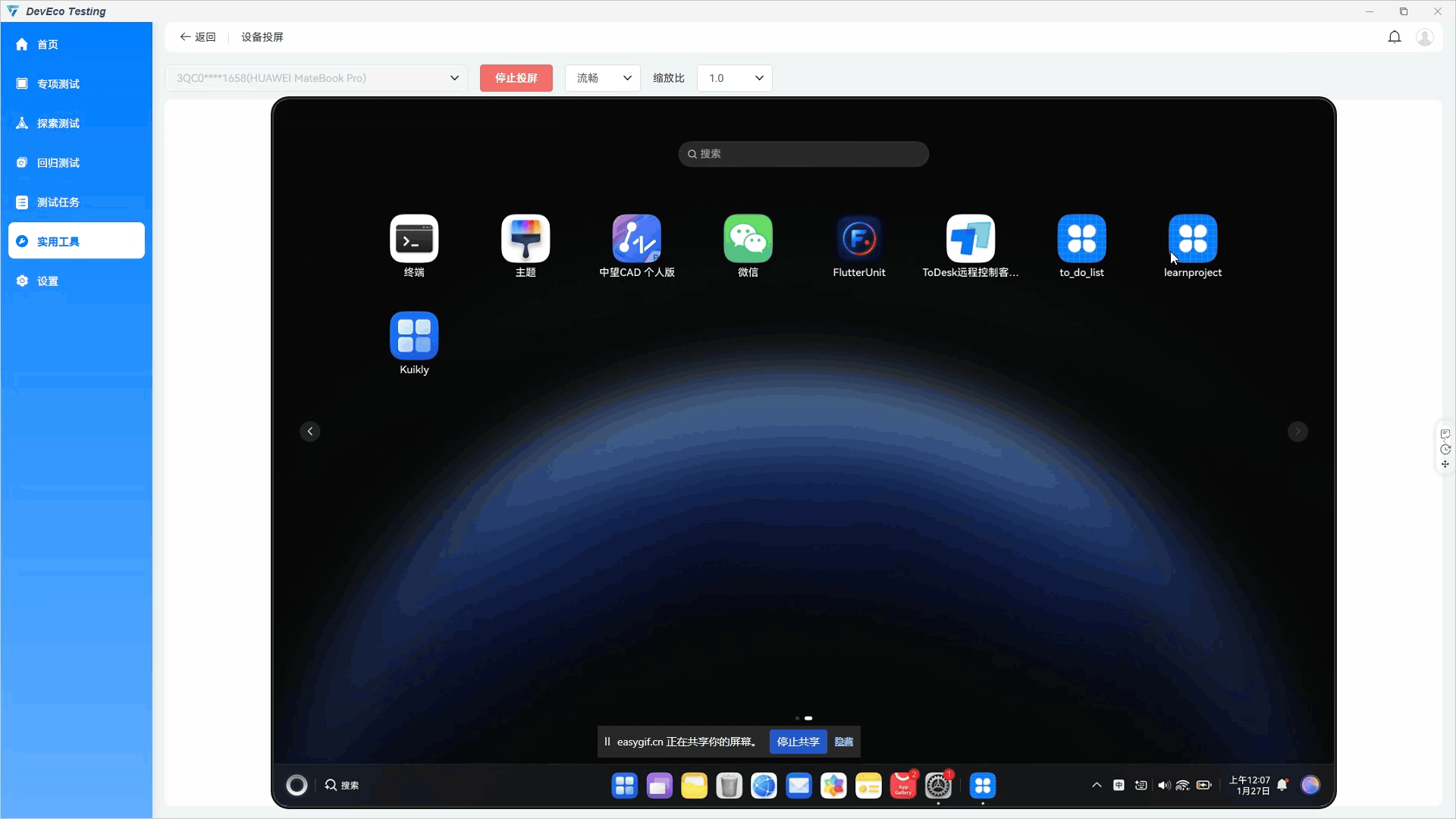Click the launcher 搜索 search field
Image resolution: width=1456 pixels, height=819 pixels.
coord(804,154)
